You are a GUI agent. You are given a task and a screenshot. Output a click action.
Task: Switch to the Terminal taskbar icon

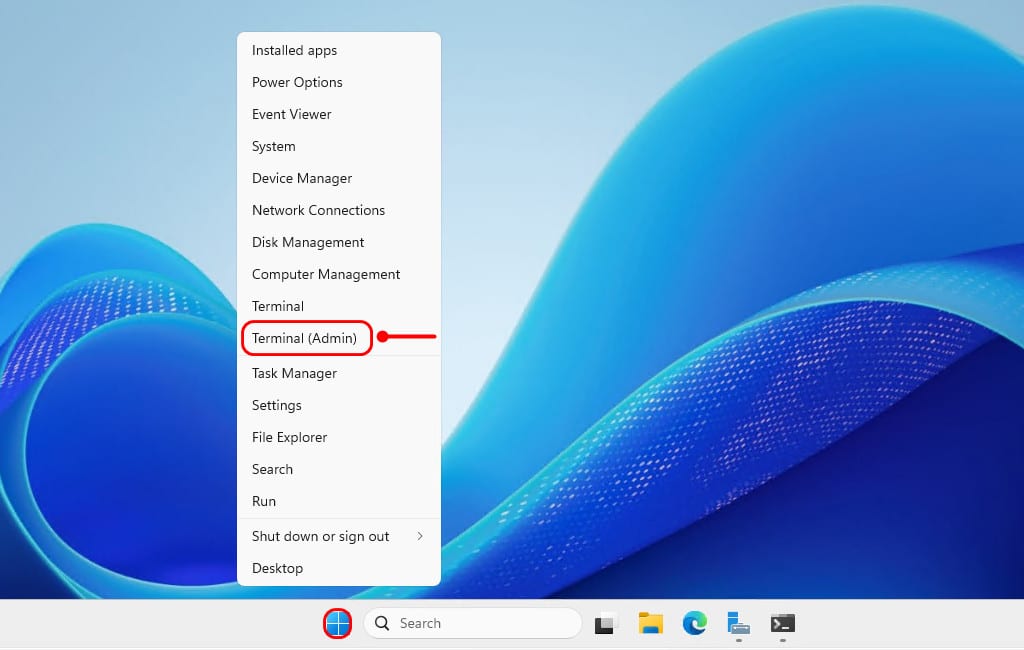(x=782, y=624)
